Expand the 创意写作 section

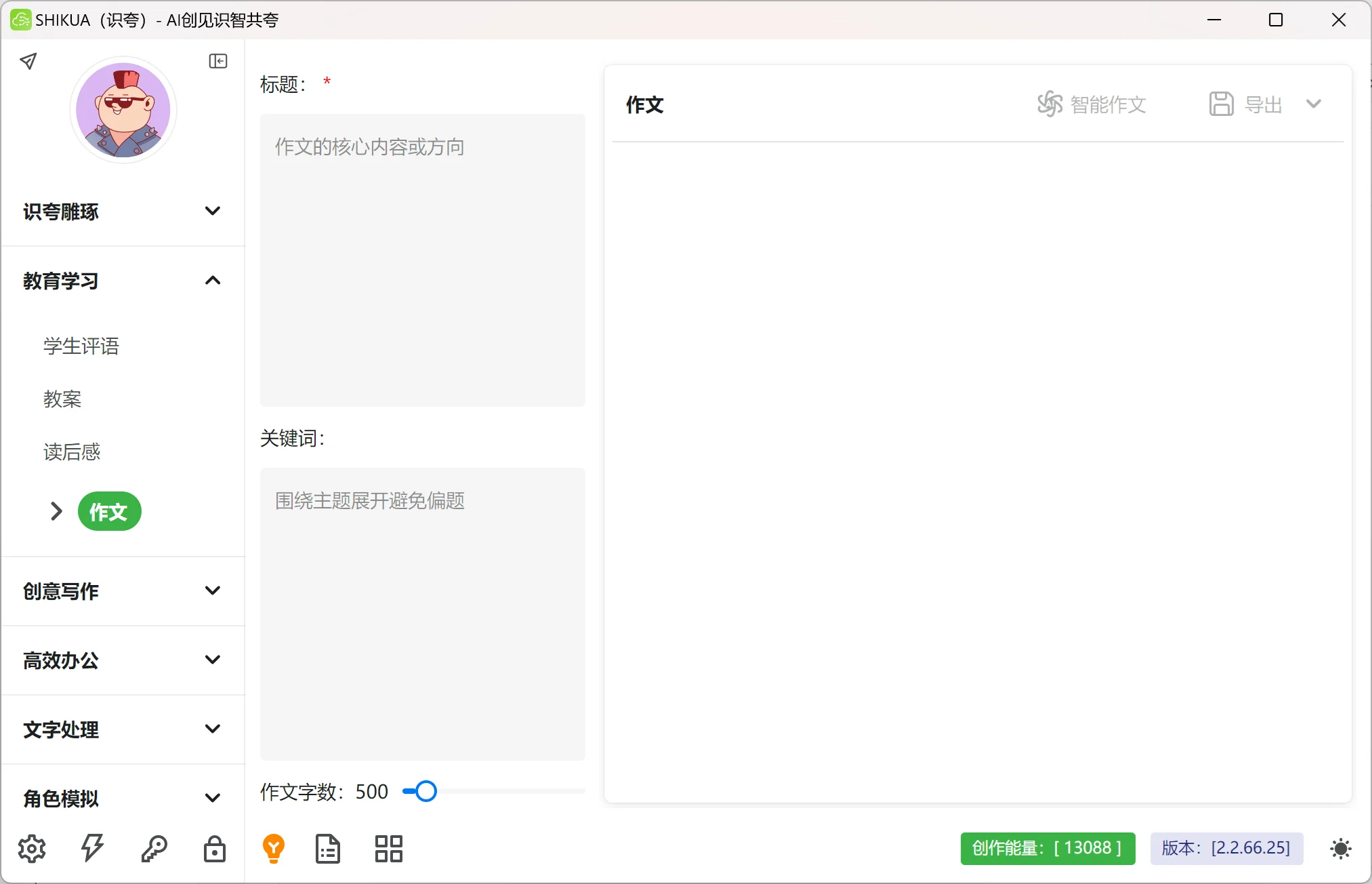(123, 591)
